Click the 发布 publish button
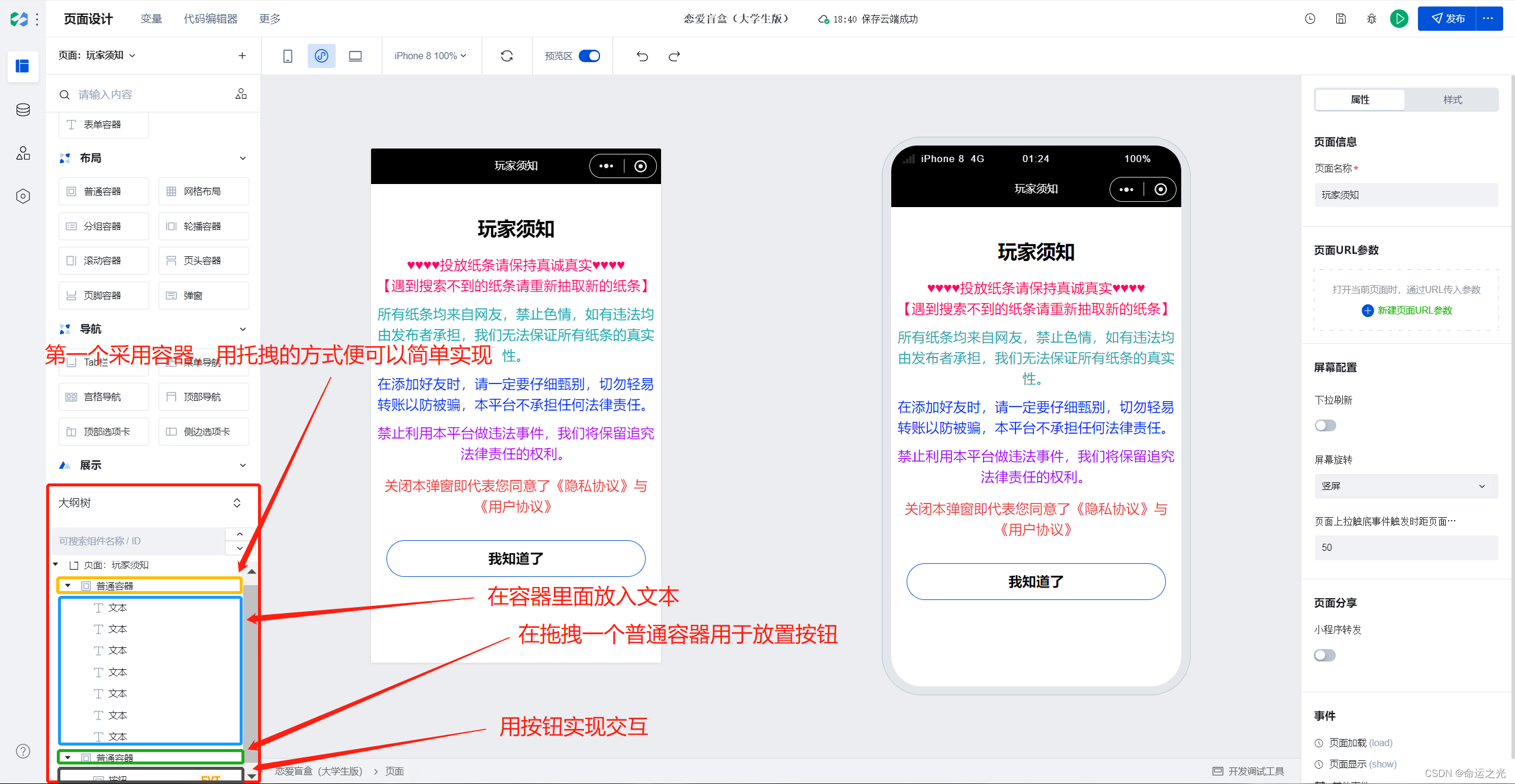1515x784 pixels. click(1448, 19)
